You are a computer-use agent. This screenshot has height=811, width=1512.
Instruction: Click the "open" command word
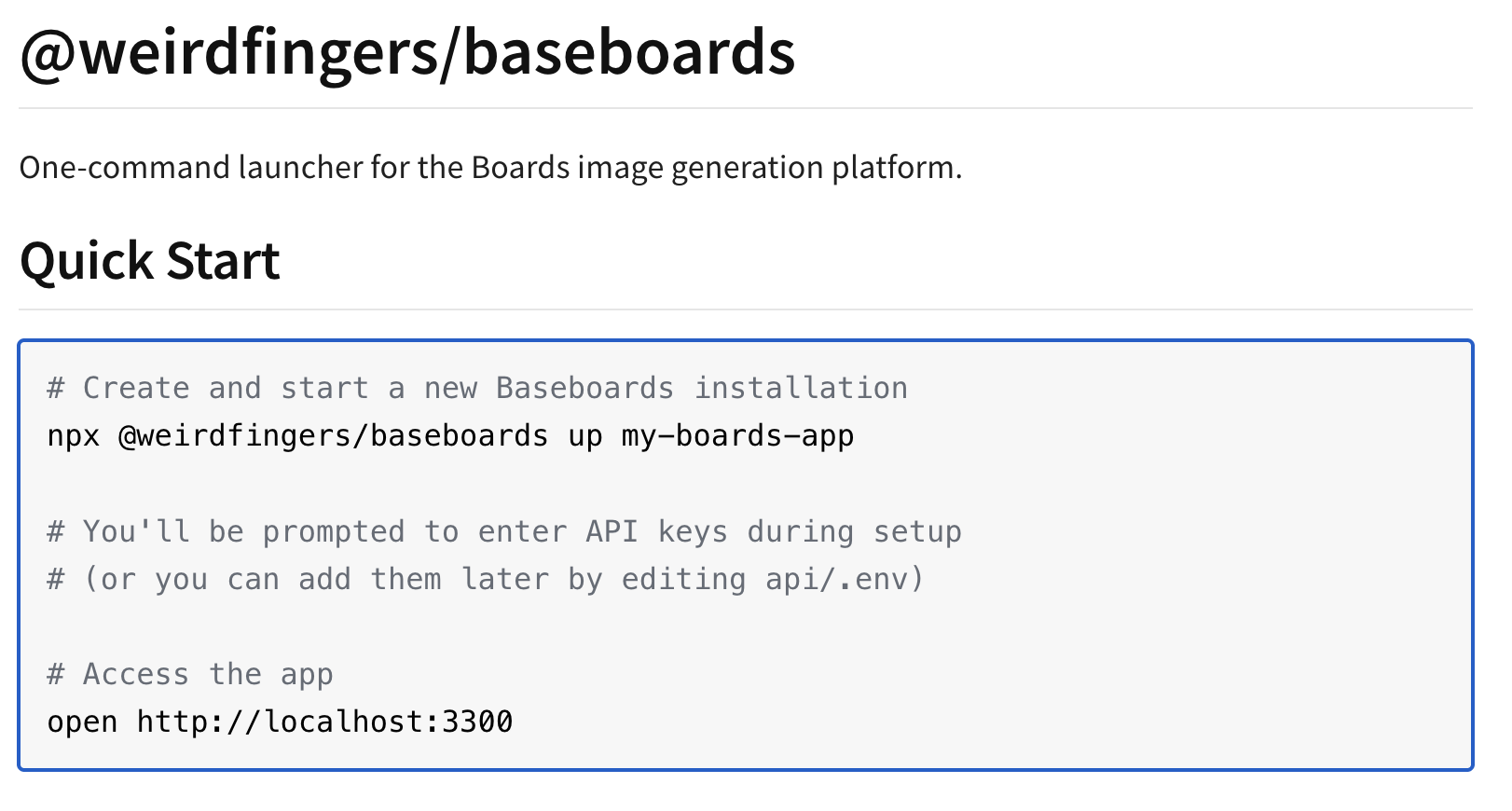click(82, 722)
